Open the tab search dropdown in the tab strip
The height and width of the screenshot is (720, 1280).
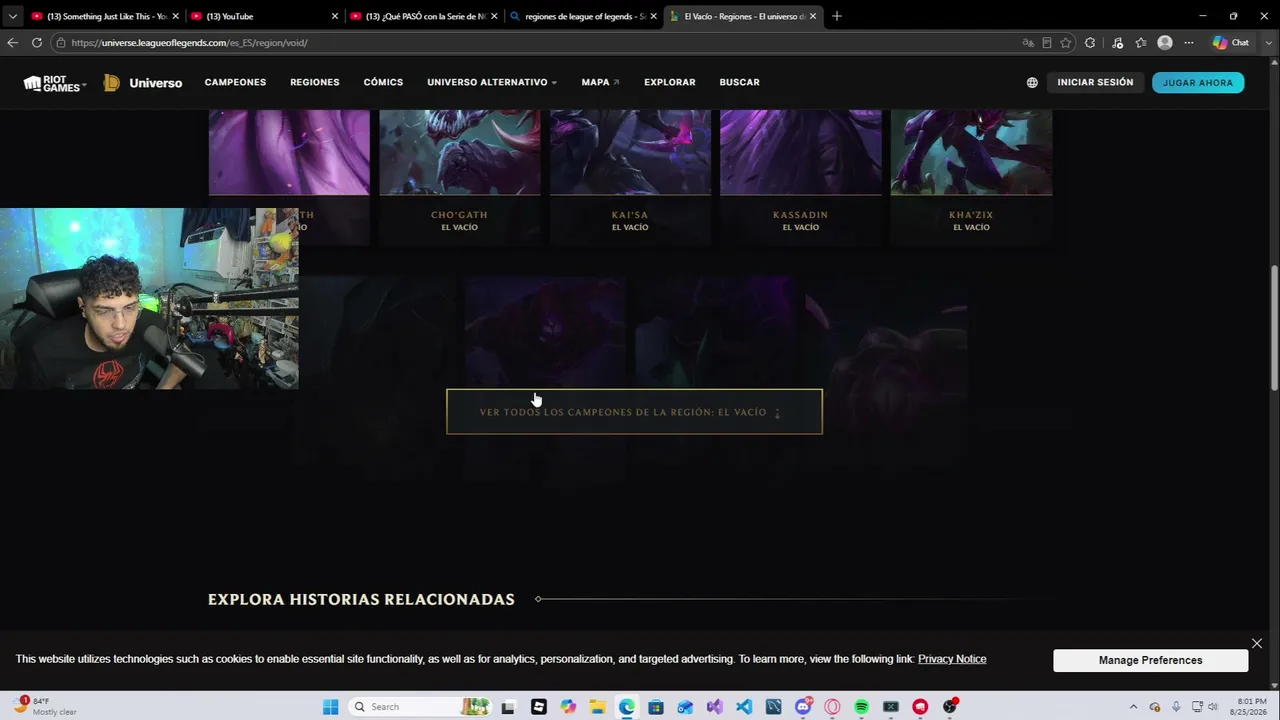[13, 16]
